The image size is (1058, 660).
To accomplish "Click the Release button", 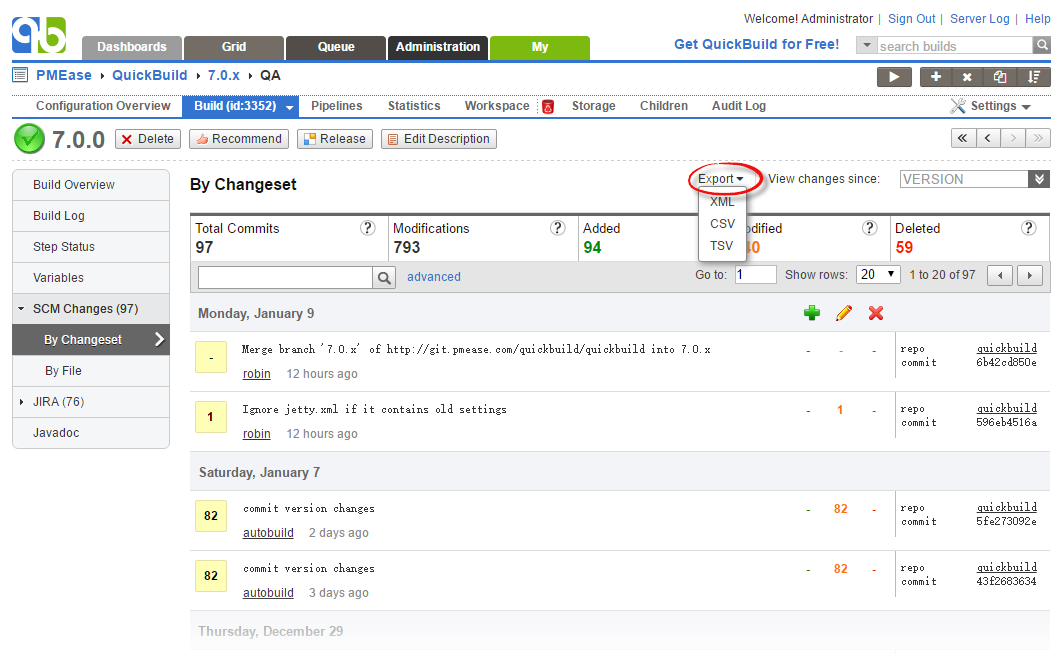I will [335, 139].
